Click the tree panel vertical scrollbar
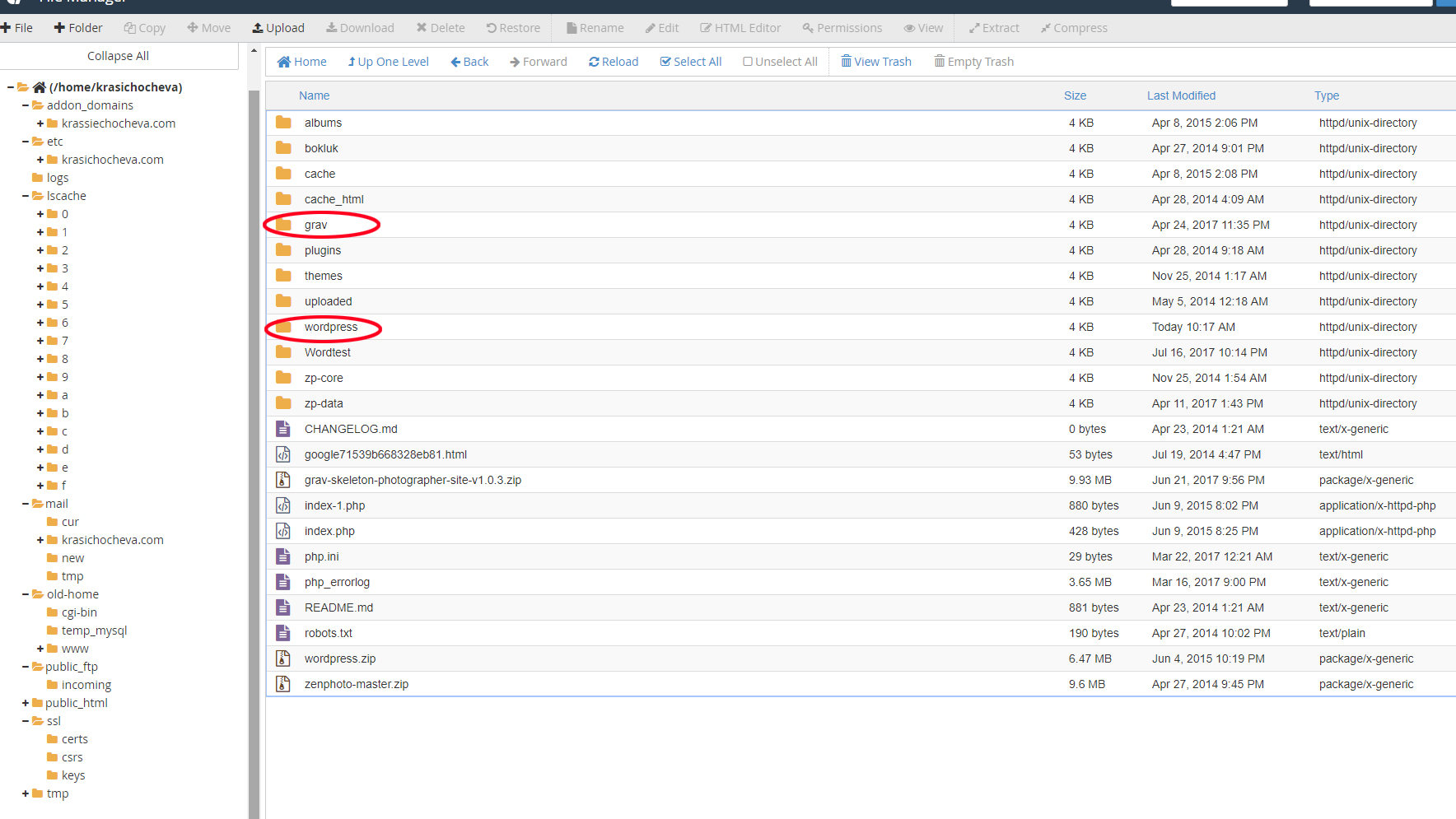Screen dimensions: 1456x819 [x=254, y=453]
